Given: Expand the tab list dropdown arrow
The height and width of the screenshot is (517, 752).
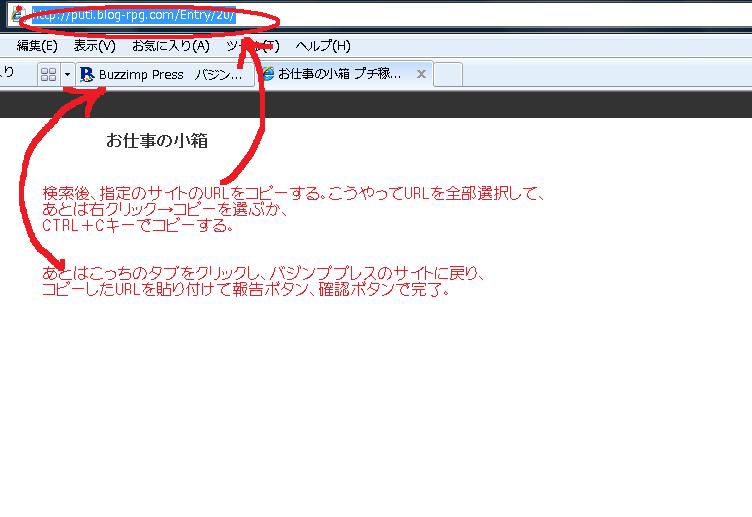Looking at the screenshot, I should point(67,74).
